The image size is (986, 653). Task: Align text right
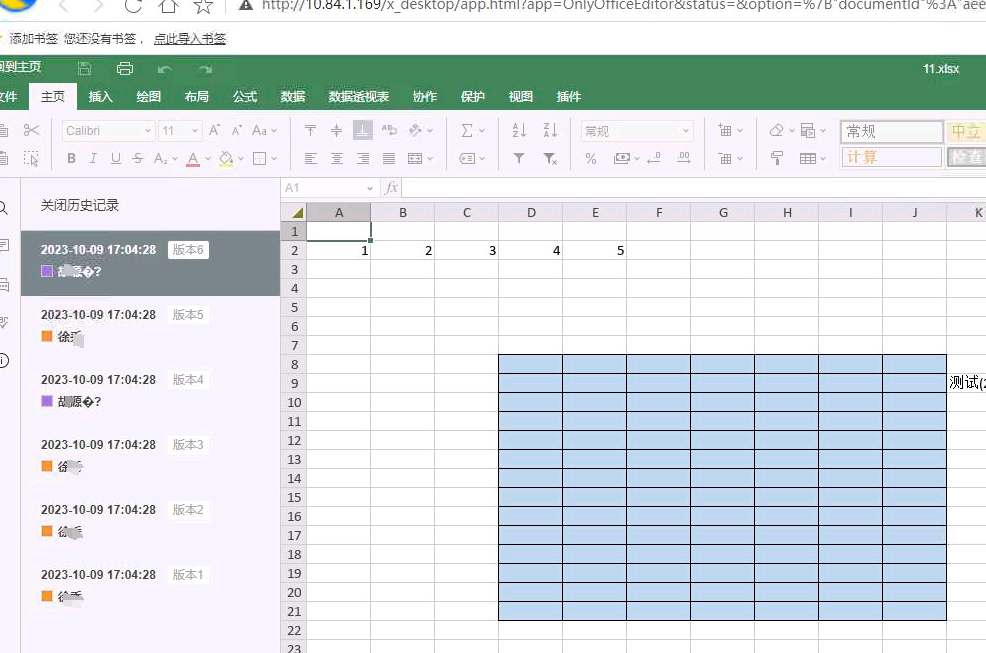click(363, 159)
